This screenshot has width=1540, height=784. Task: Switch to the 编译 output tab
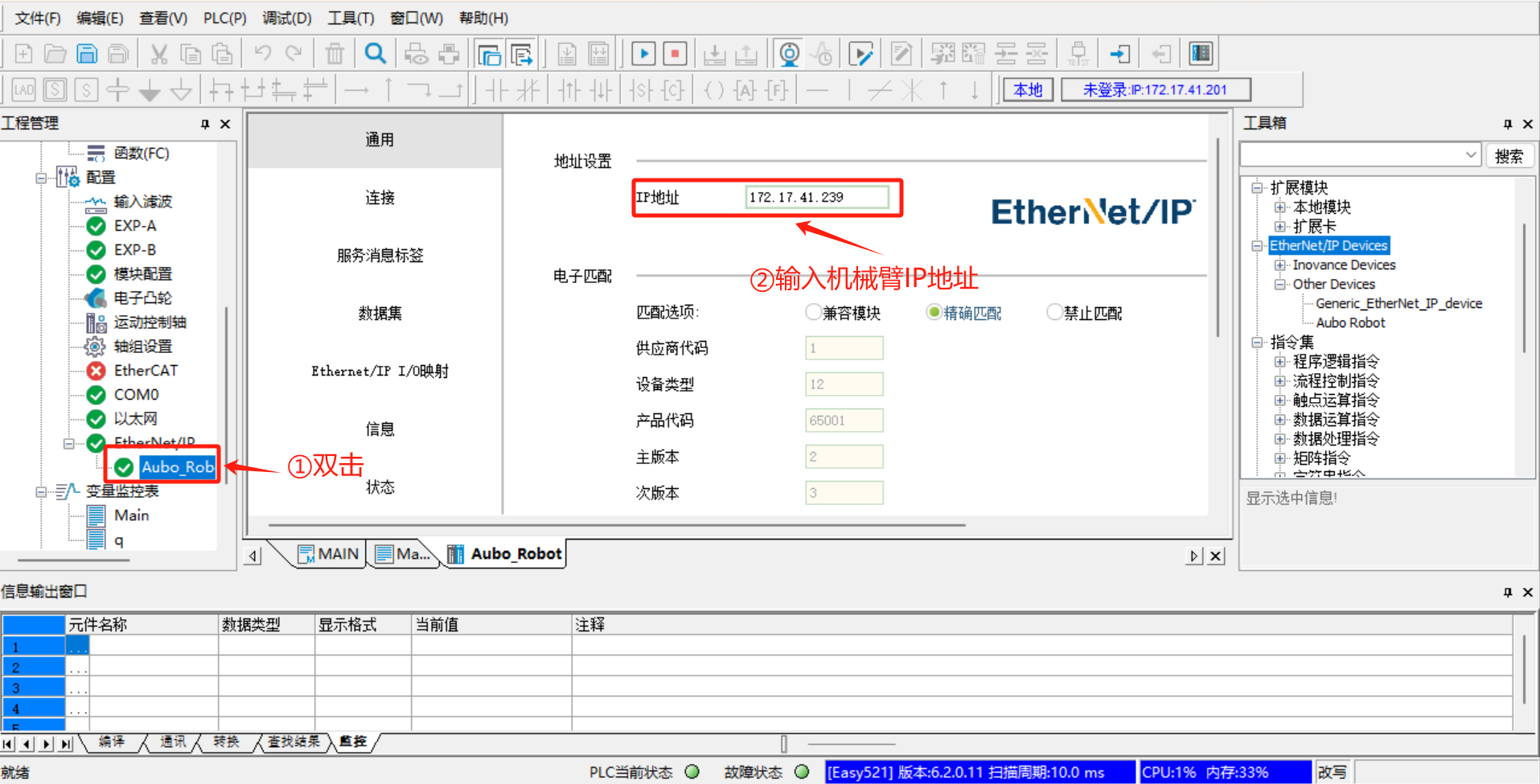click(x=112, y=741)
